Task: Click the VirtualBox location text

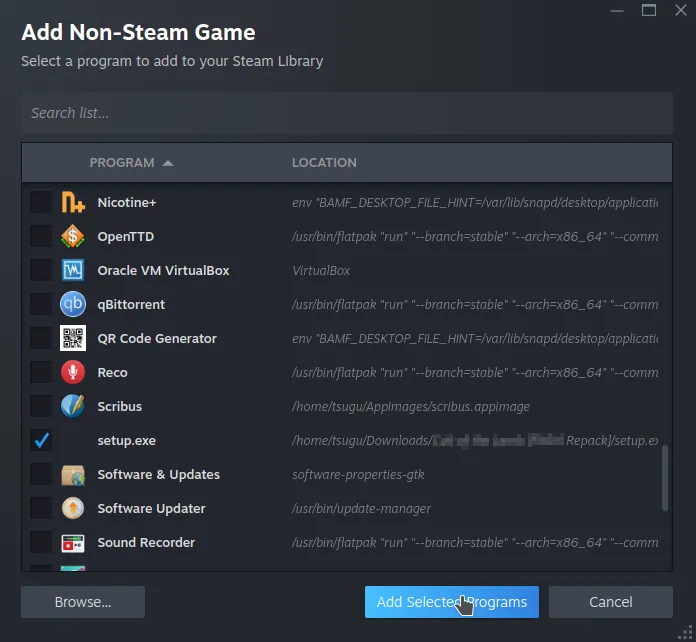Action: pyautogui.click(x=321, y=270)
